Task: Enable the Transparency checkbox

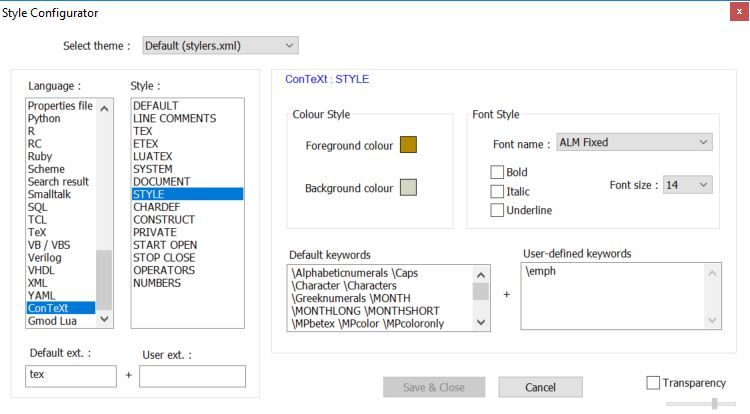Action: (x=654, y=382)
